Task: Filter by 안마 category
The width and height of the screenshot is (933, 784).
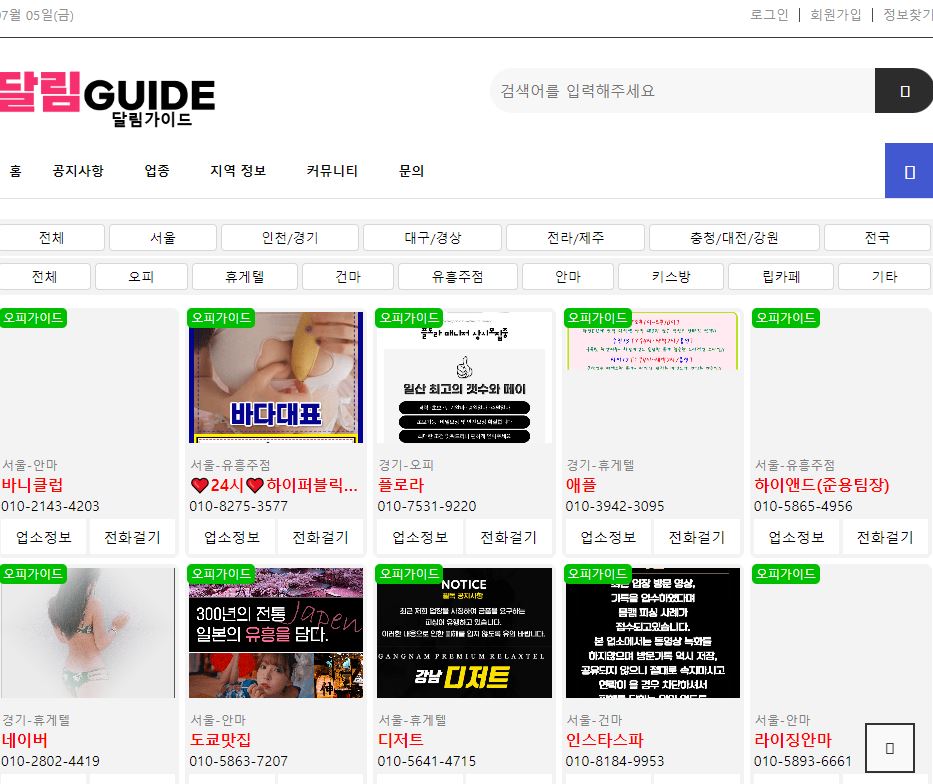Action: tap(568, 277)
